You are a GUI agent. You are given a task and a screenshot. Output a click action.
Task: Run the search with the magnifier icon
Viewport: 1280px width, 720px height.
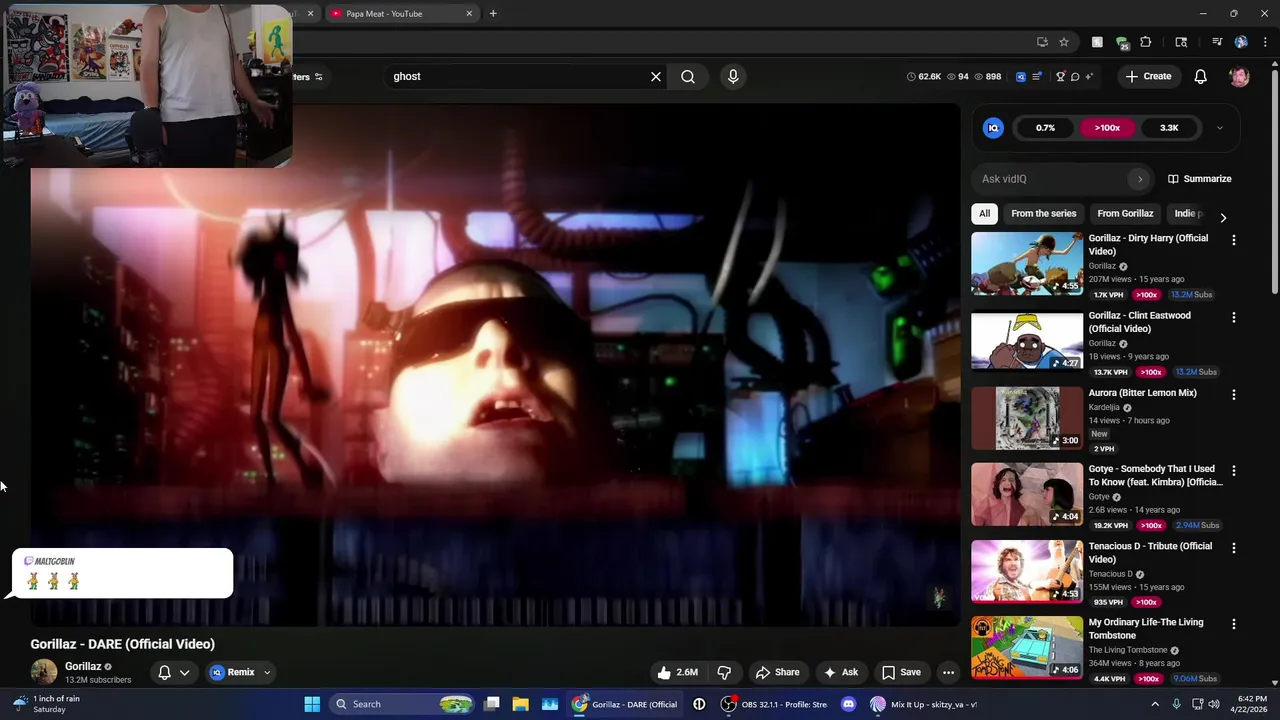pyautogui.click(x=688, y=76)
